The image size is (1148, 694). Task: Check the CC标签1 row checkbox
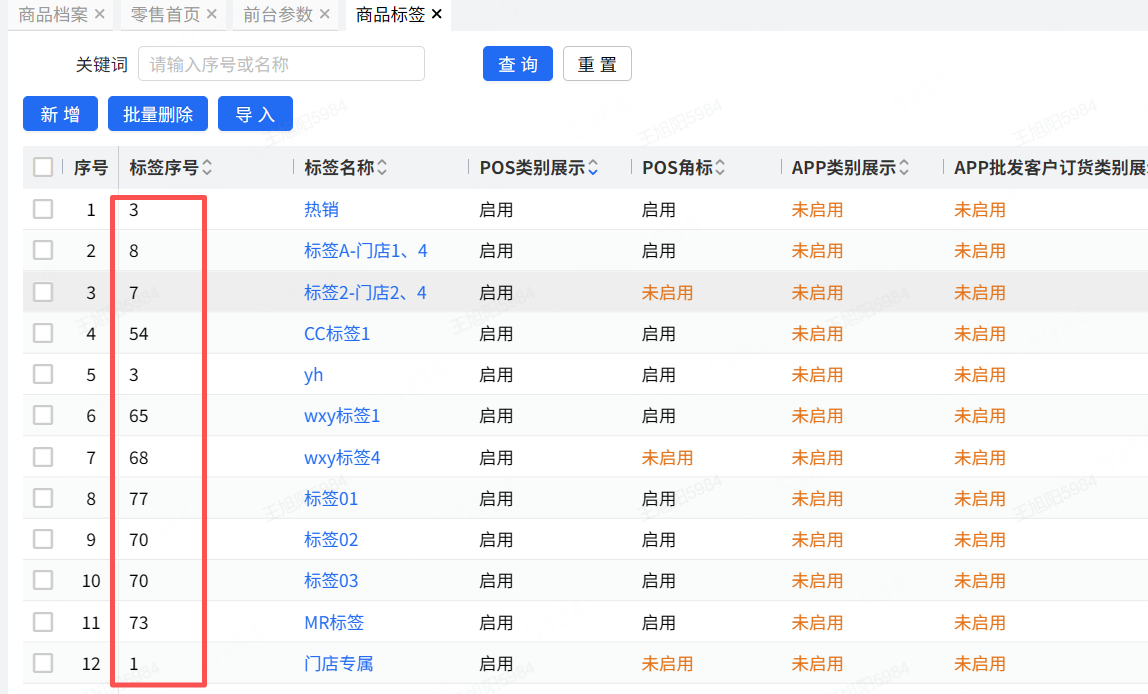coord(43,333)
